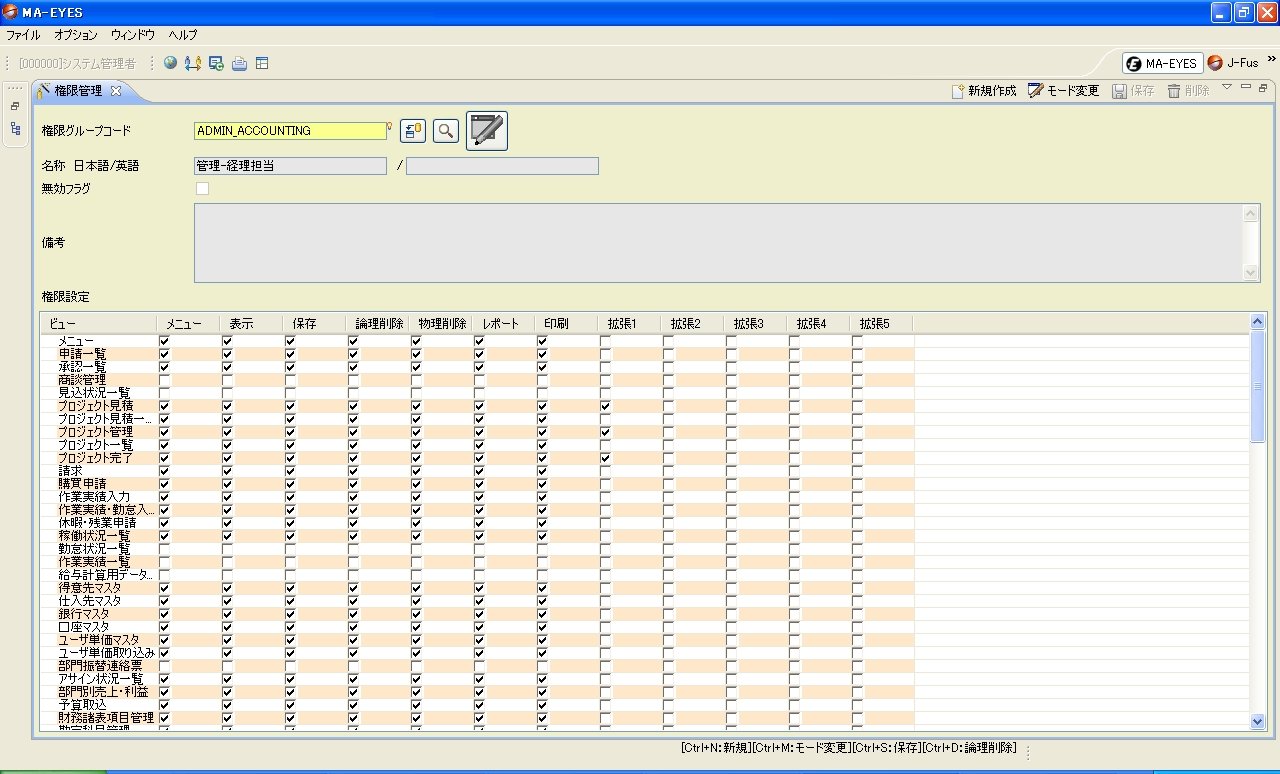Open the view menu triangle in 権限管理 toolbar

pyautogui.click(x=1227, y=88)
